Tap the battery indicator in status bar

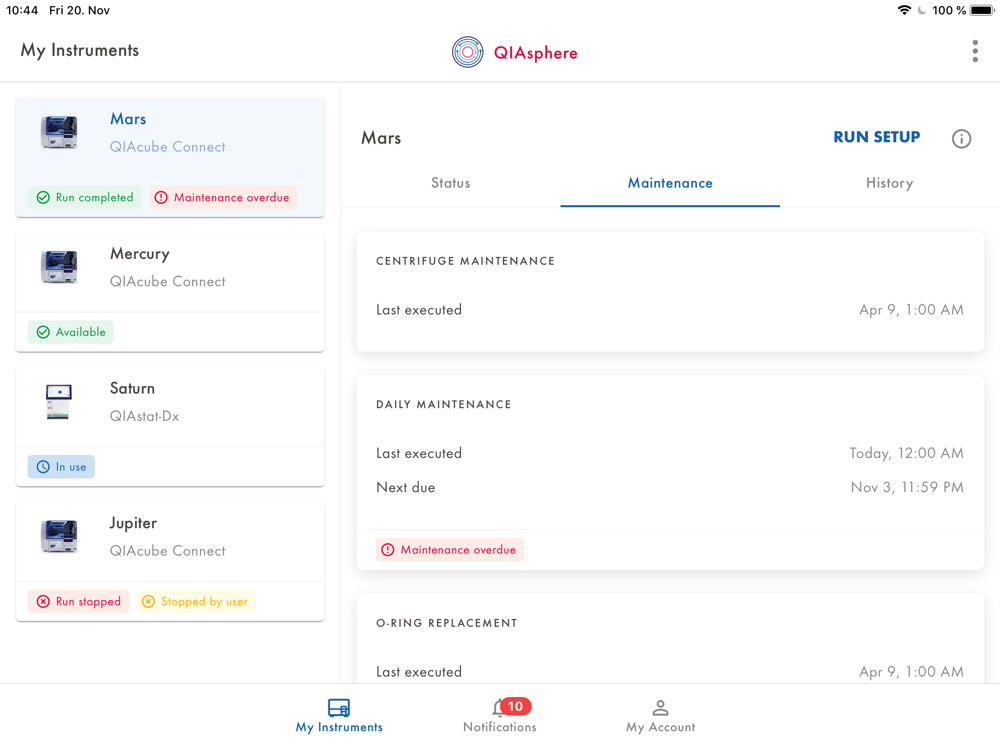pos(982,10)
